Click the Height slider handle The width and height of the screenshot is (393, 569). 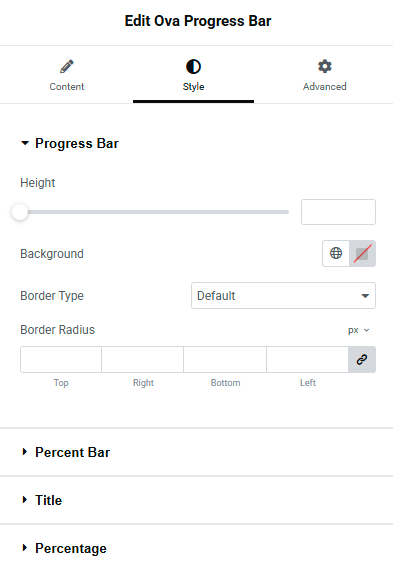pos(20,212)
